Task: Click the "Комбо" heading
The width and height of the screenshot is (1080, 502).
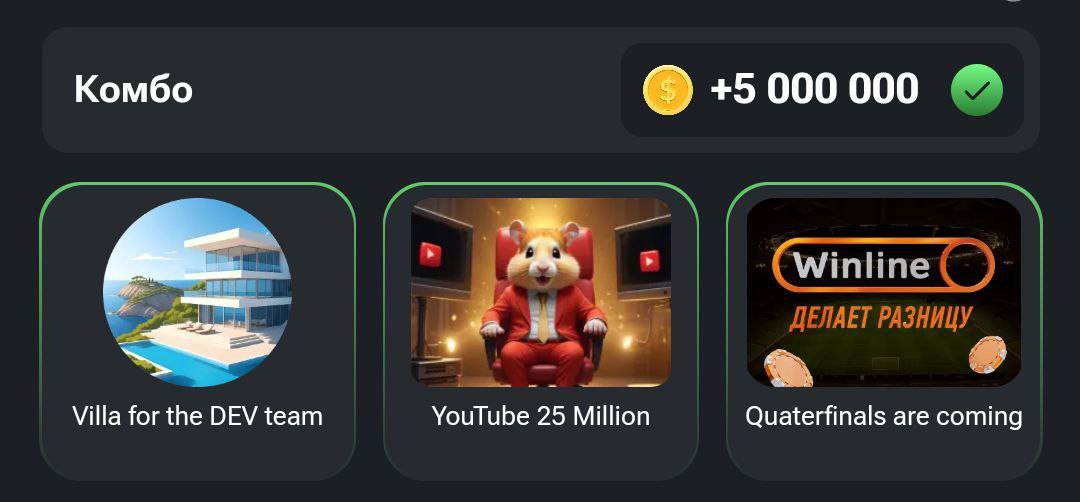Action: [133, 90]
